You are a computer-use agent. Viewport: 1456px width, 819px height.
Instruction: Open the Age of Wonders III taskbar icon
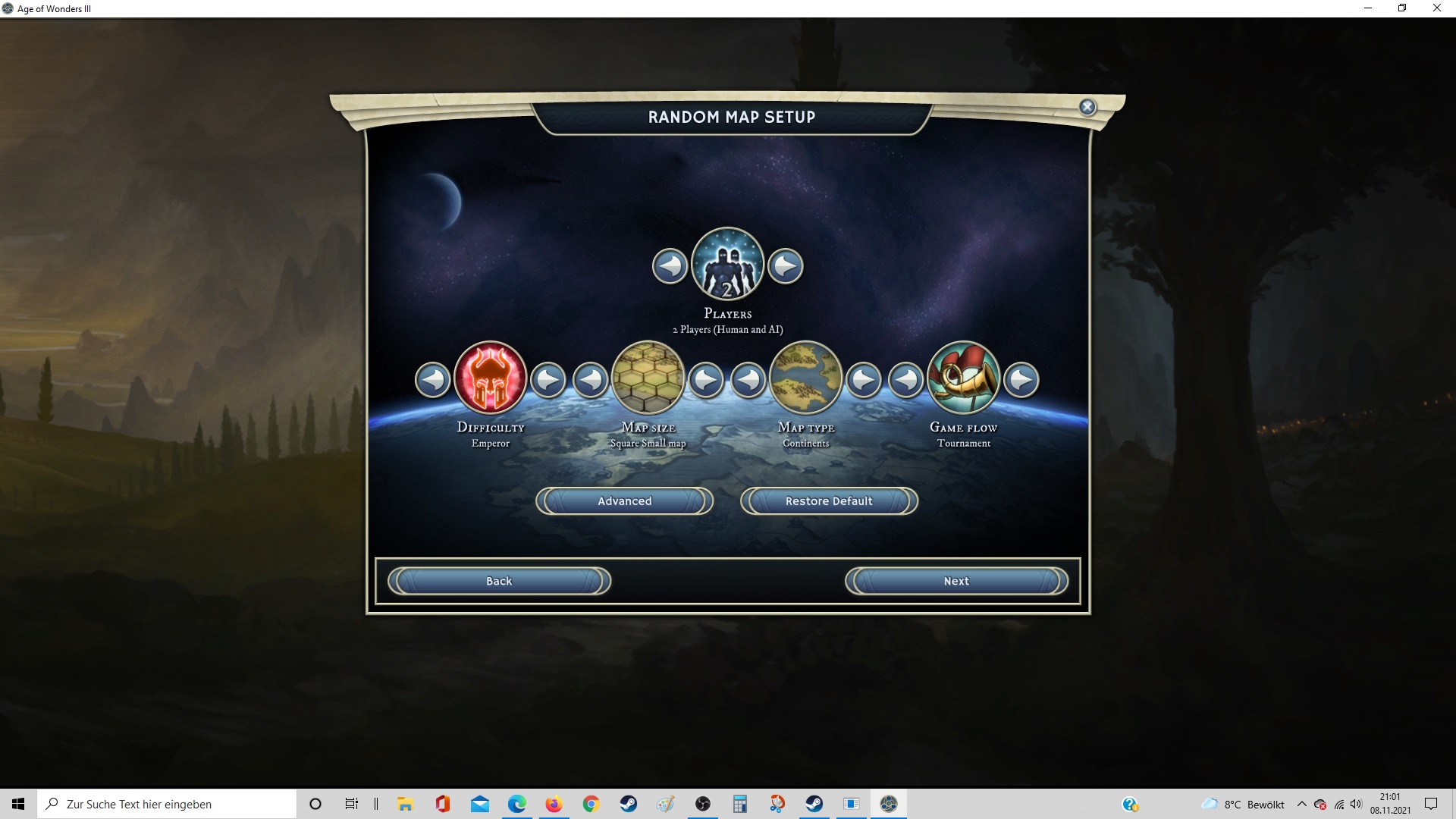[889, 804]
